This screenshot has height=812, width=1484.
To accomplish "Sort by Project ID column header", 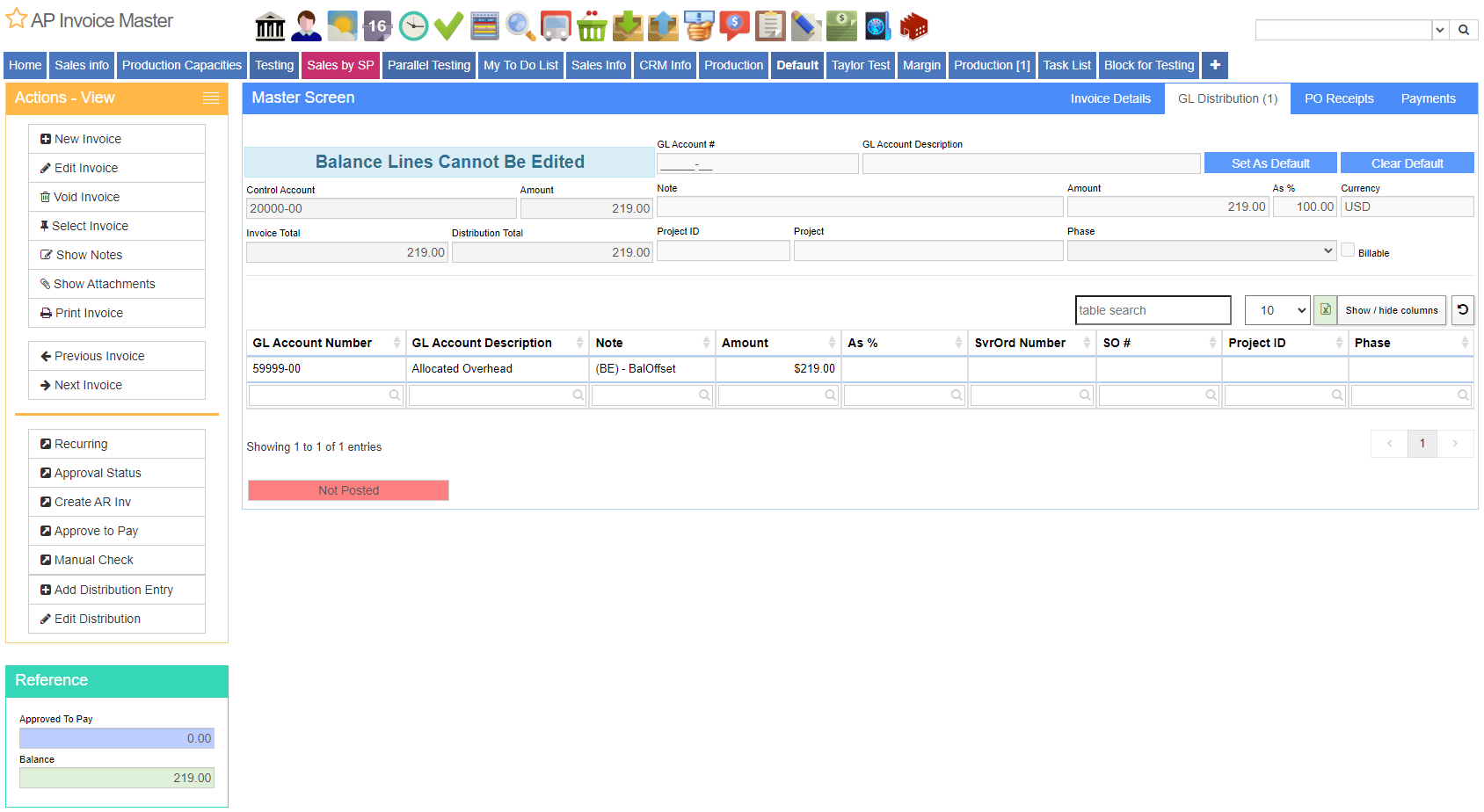I will point(1285,343).
